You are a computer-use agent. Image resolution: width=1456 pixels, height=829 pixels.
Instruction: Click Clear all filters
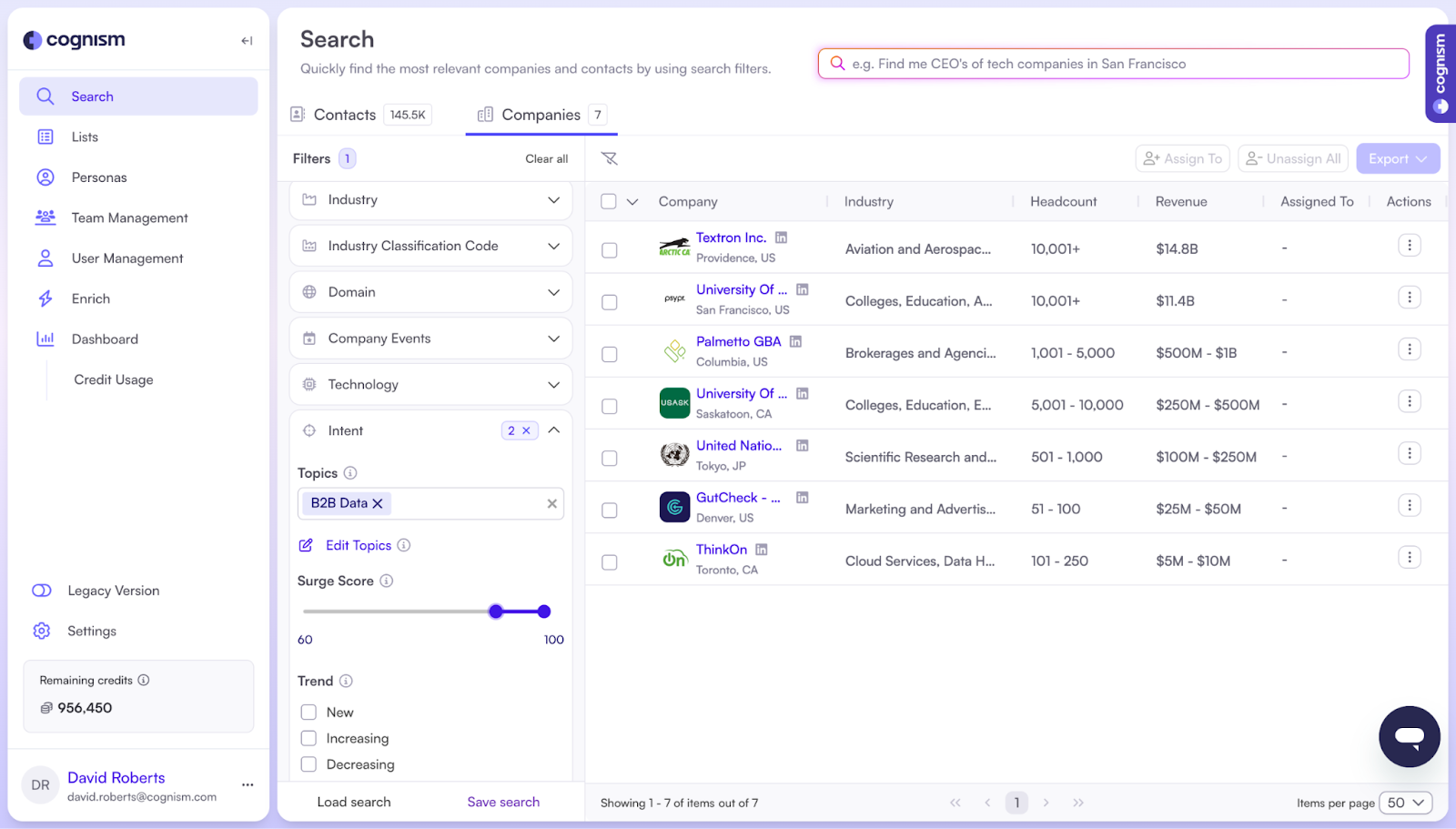coord(546,158)
